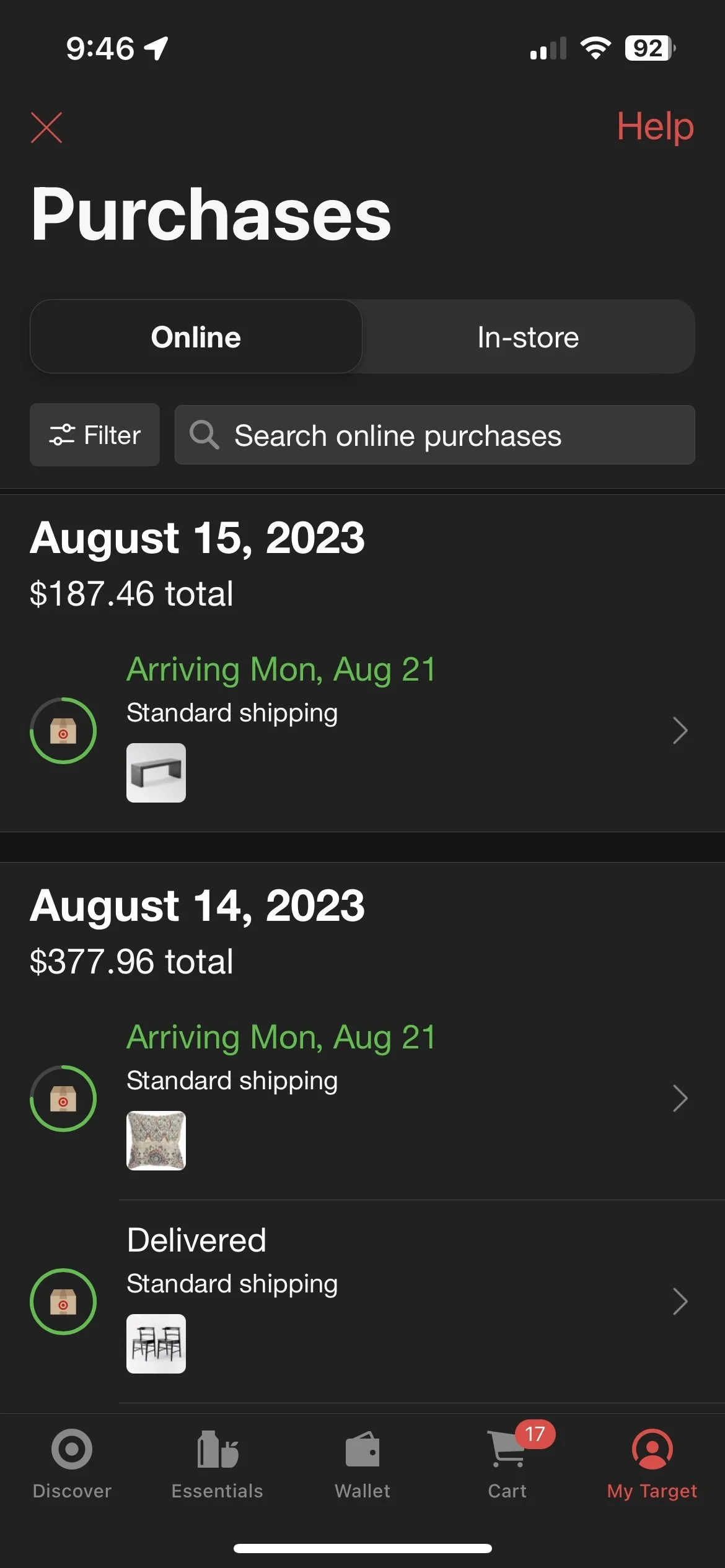This screenshot has height=1568, width=725.
Task: Open the pillow product thumbnail
Action: coord(156,1141)
